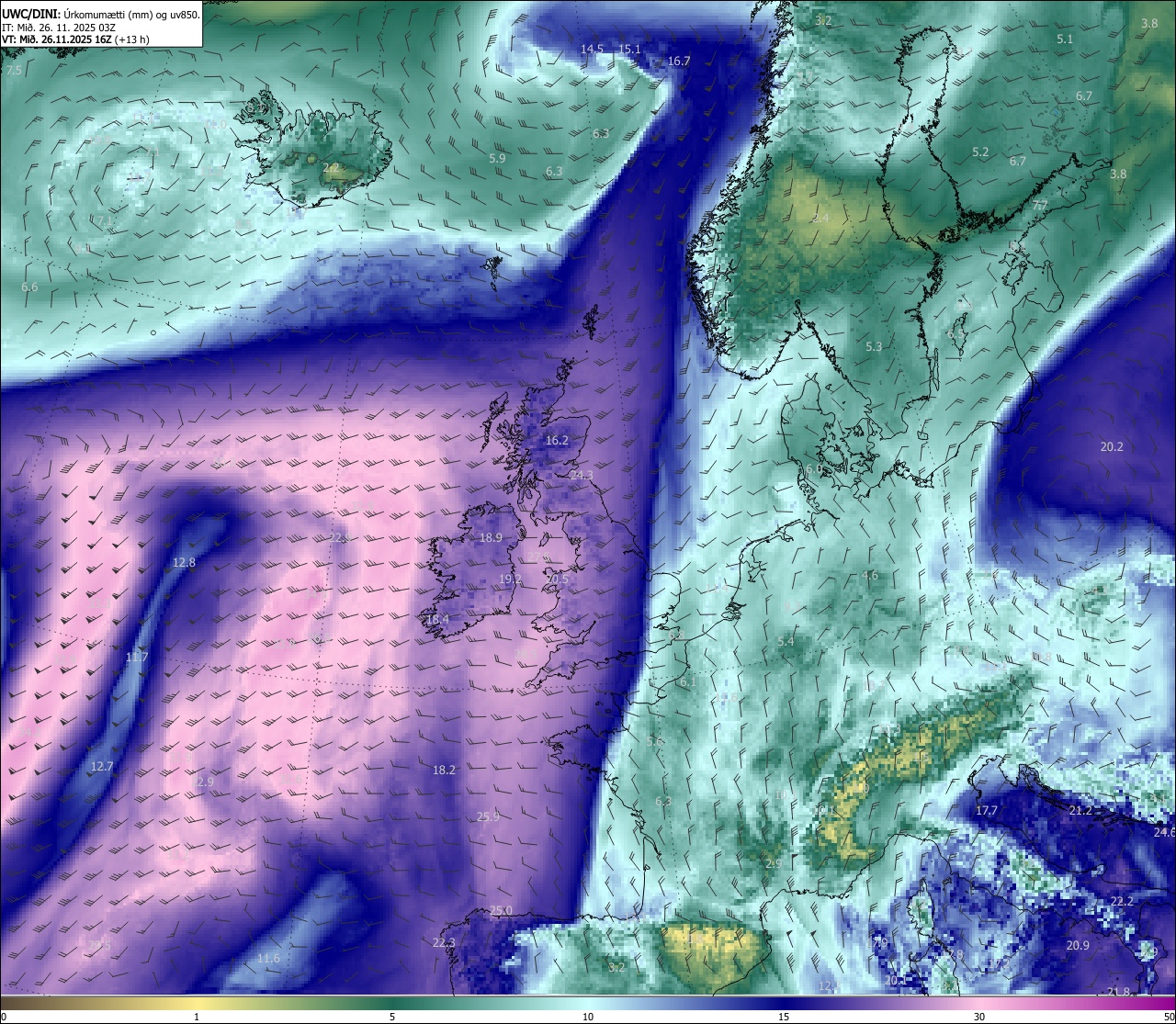The image size is (1176, 1024).
Task: Click the 20.5 value over Wales
Action: coord(559,579)
